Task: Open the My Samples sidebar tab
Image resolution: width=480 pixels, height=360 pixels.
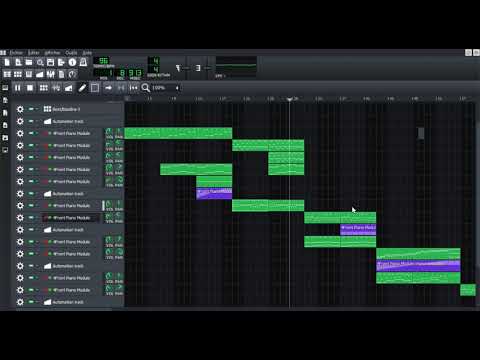Action: coord(5,113)
